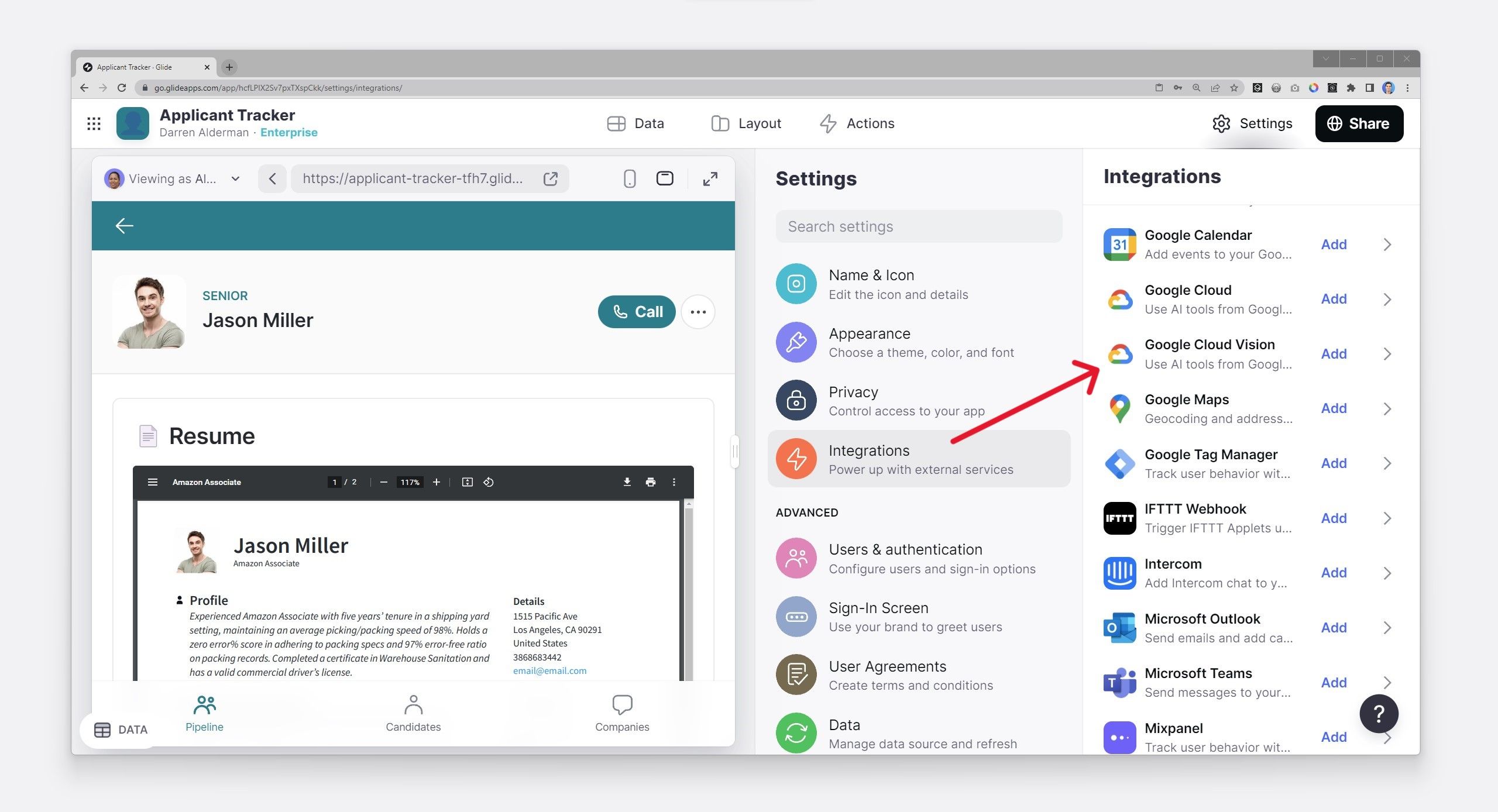Expand preview to fullscreen arrows icon
This screenshot has width=1498, height=812.
pyautogui.click(x=710, y=178)
